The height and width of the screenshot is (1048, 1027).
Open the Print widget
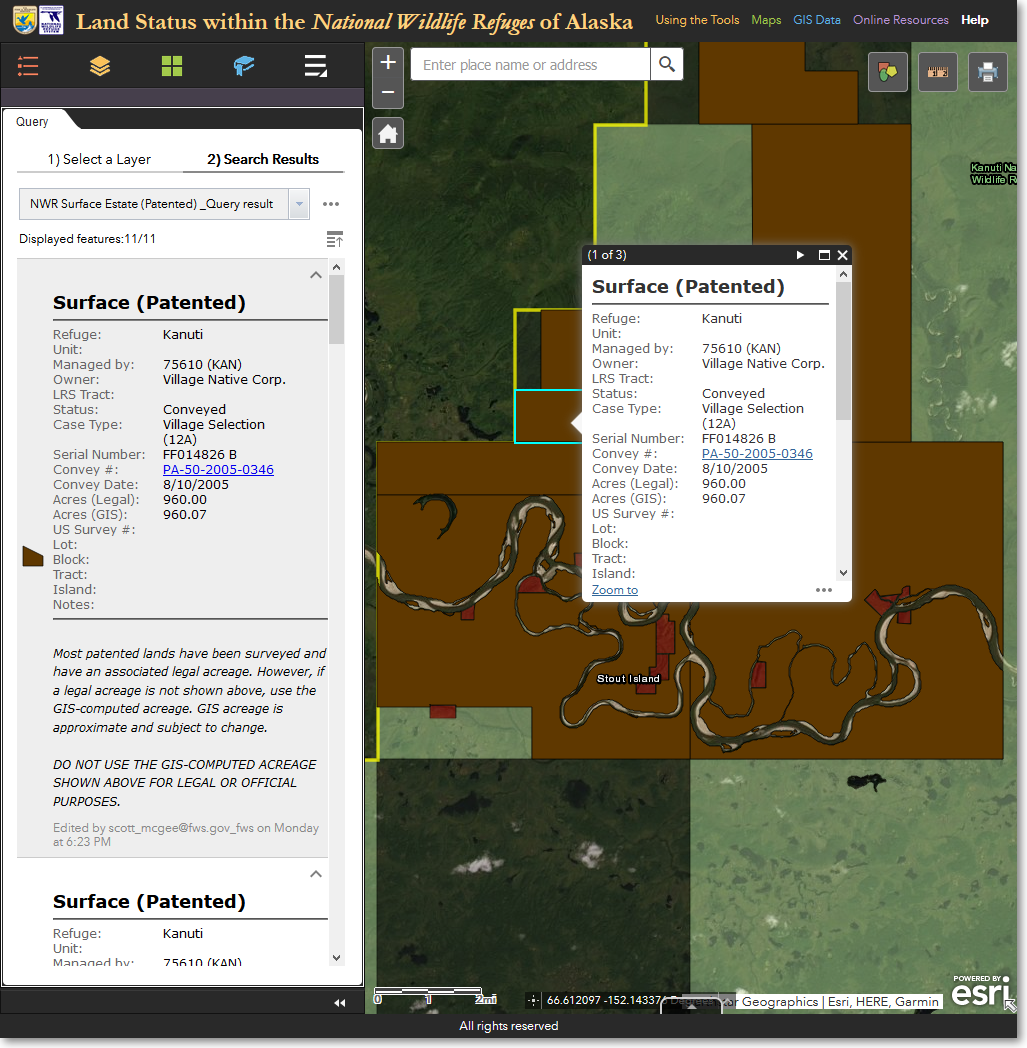click(987, 72)
